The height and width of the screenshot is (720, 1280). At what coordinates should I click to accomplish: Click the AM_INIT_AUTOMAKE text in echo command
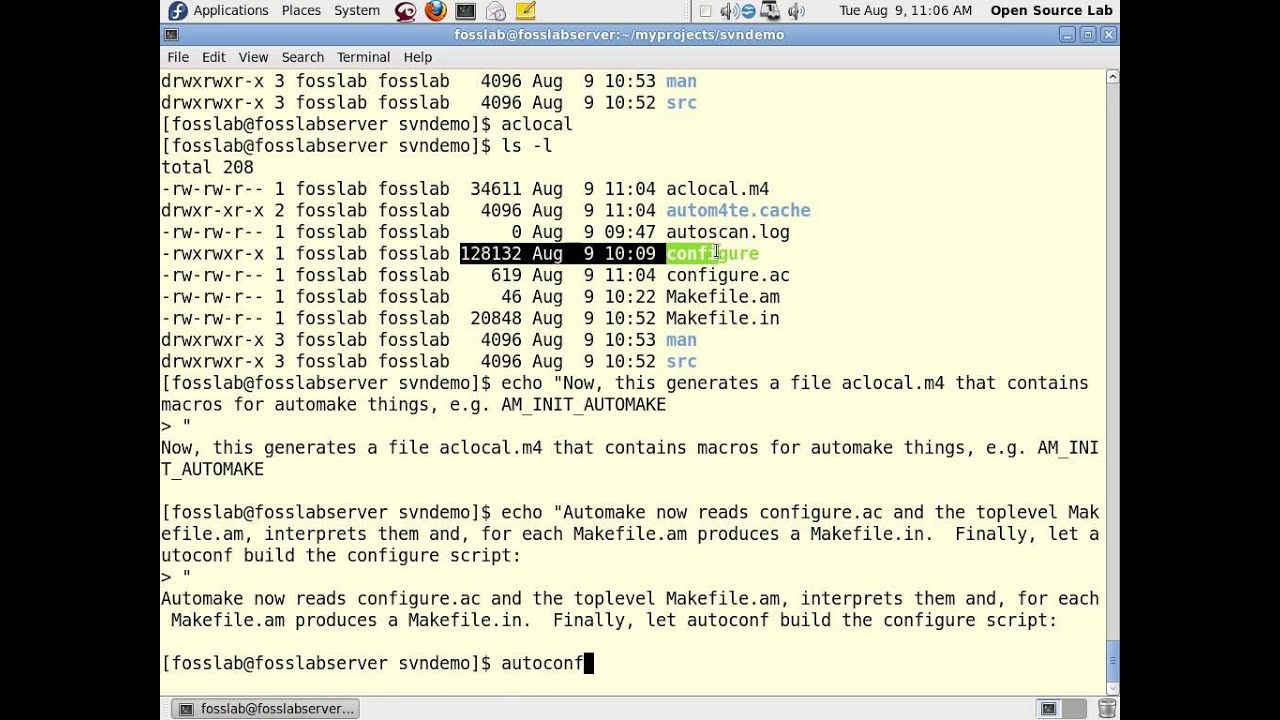(584, 405)
